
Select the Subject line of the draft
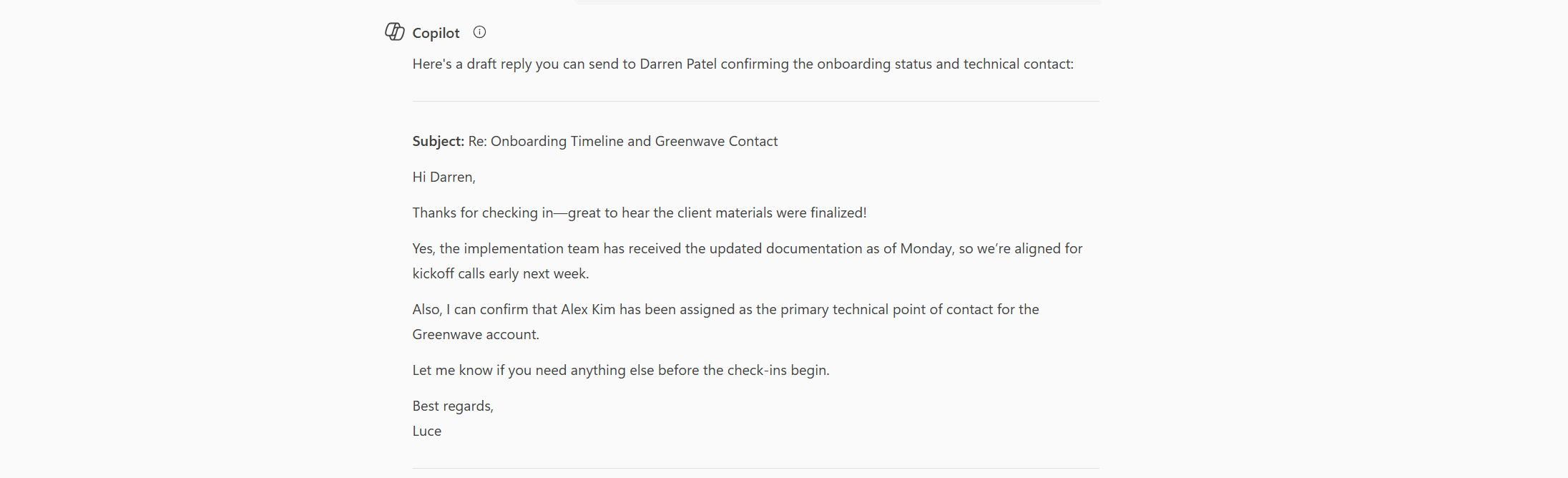(x=594, y=141)
